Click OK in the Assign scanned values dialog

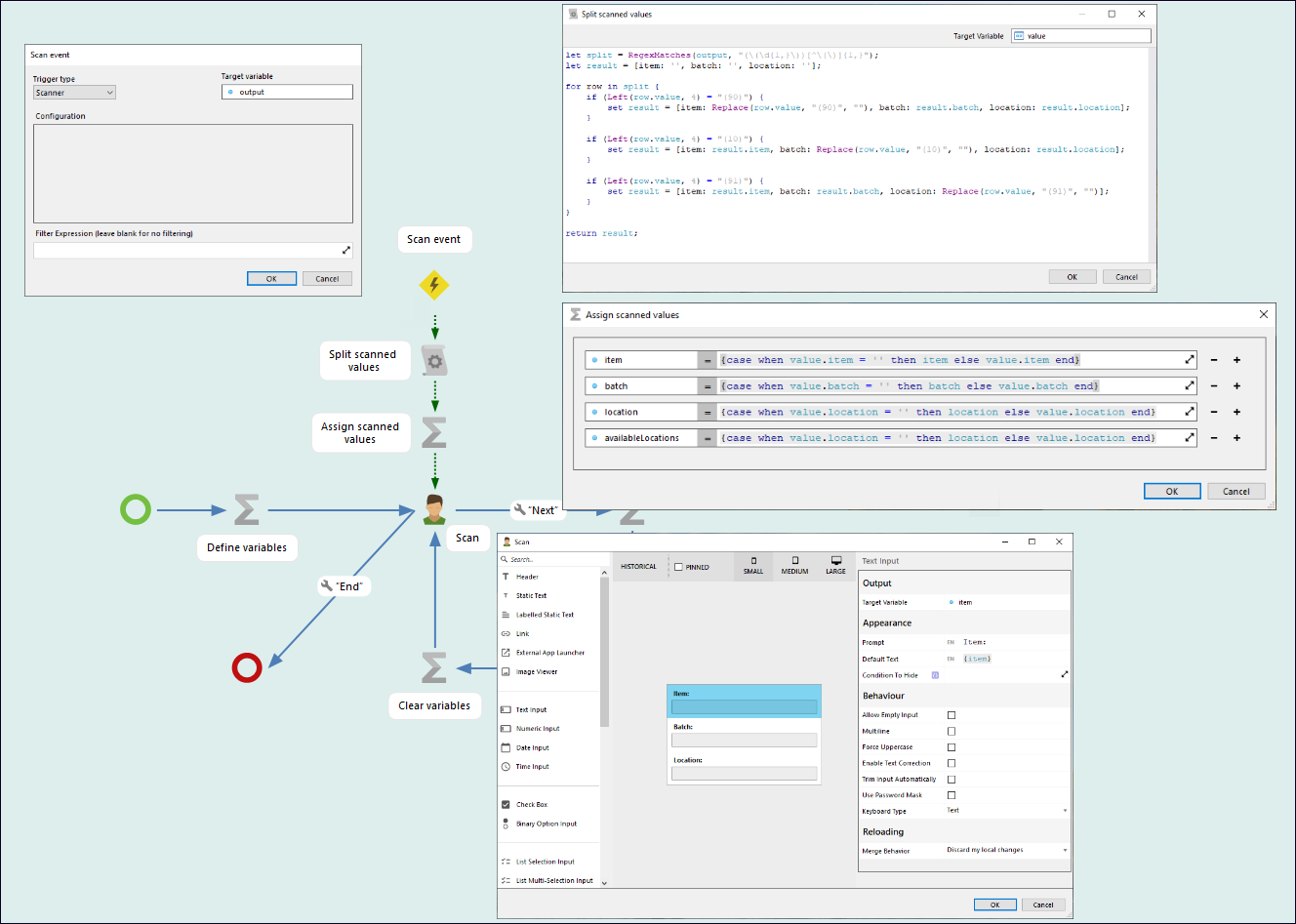1171,492
